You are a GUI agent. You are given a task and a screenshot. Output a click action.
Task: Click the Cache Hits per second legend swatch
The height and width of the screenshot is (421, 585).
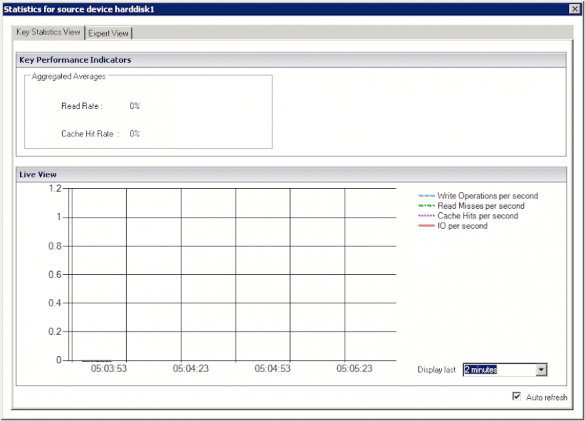(x=426, y=216)
